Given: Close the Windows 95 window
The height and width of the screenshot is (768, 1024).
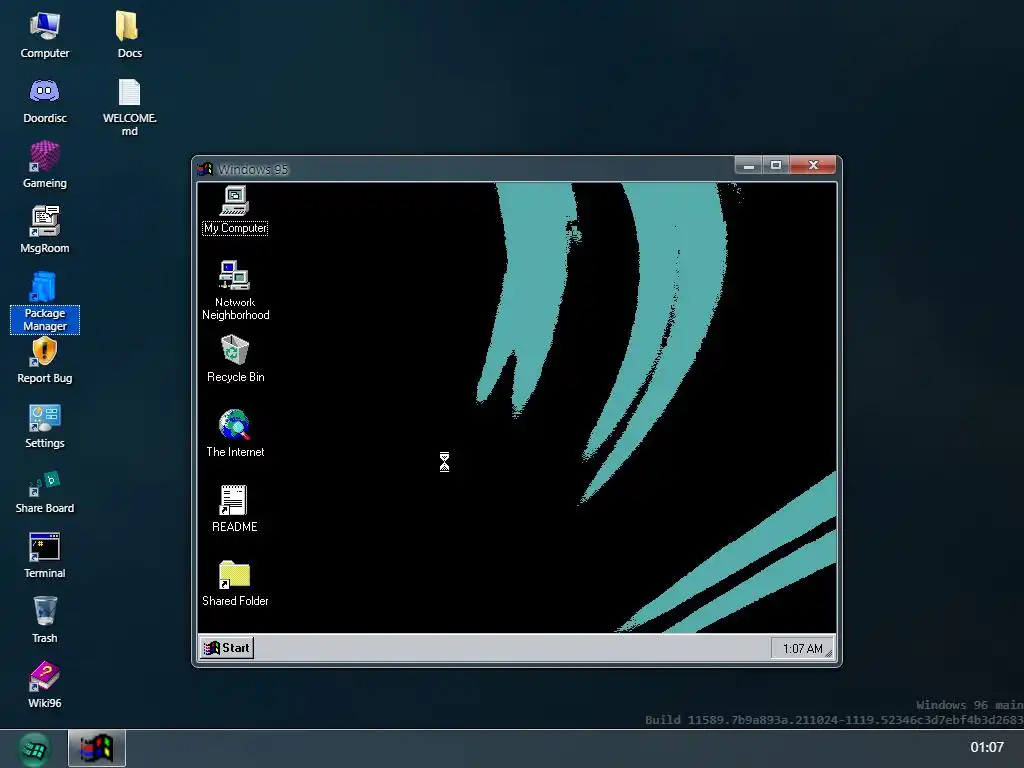Looking at the screenshot, I should coord(813,165).
